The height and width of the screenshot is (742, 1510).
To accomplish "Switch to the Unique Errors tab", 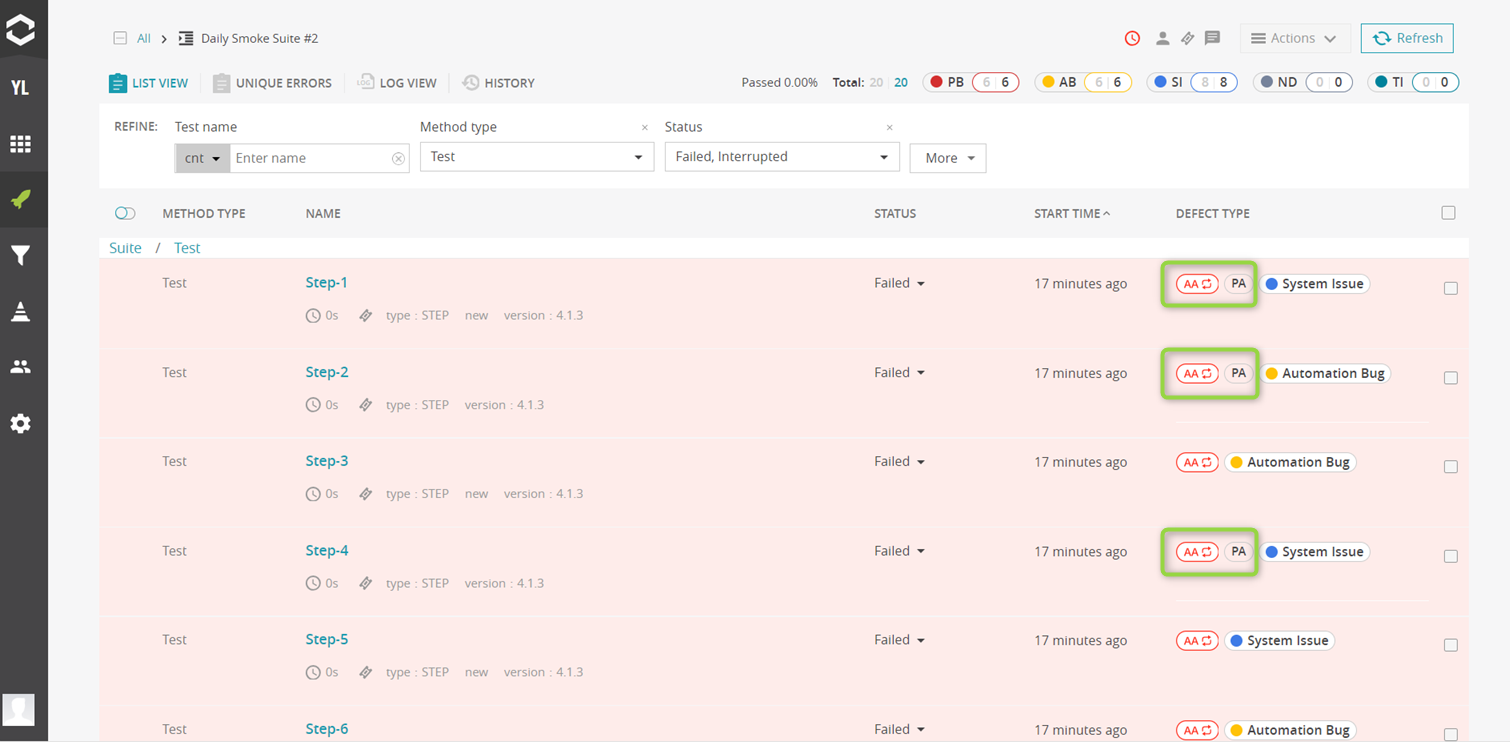I will [x=272, y=83].
